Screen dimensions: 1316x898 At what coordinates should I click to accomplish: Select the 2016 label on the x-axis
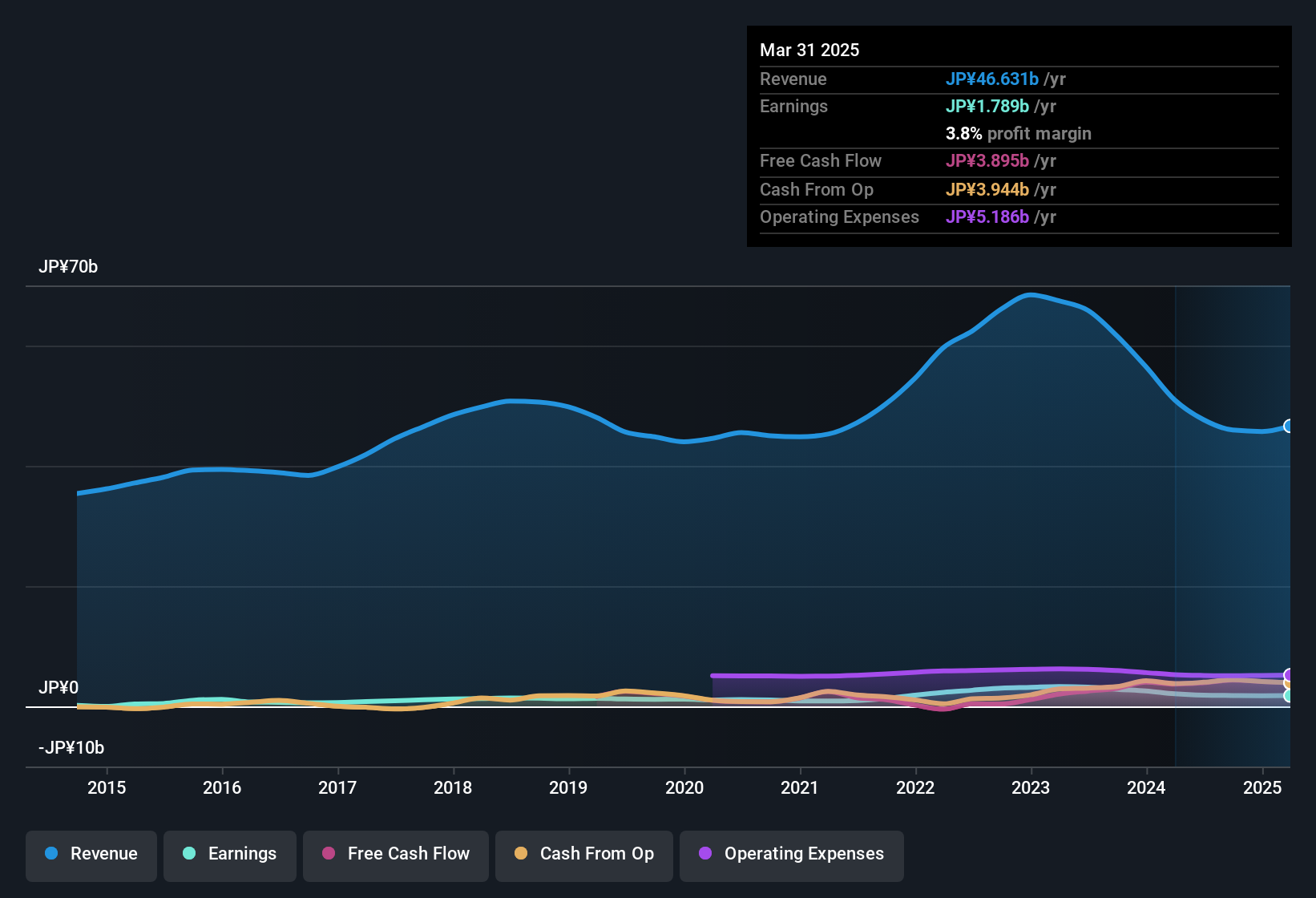(222, 787)
